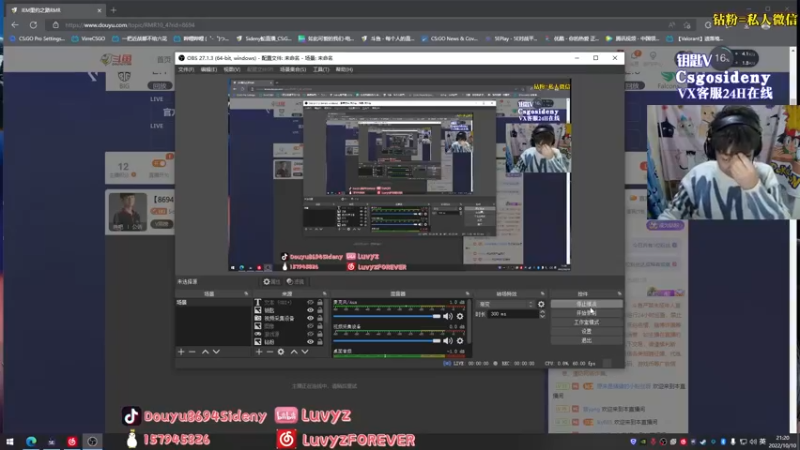Open scene transition properties gear

click(x=541, y=304)
